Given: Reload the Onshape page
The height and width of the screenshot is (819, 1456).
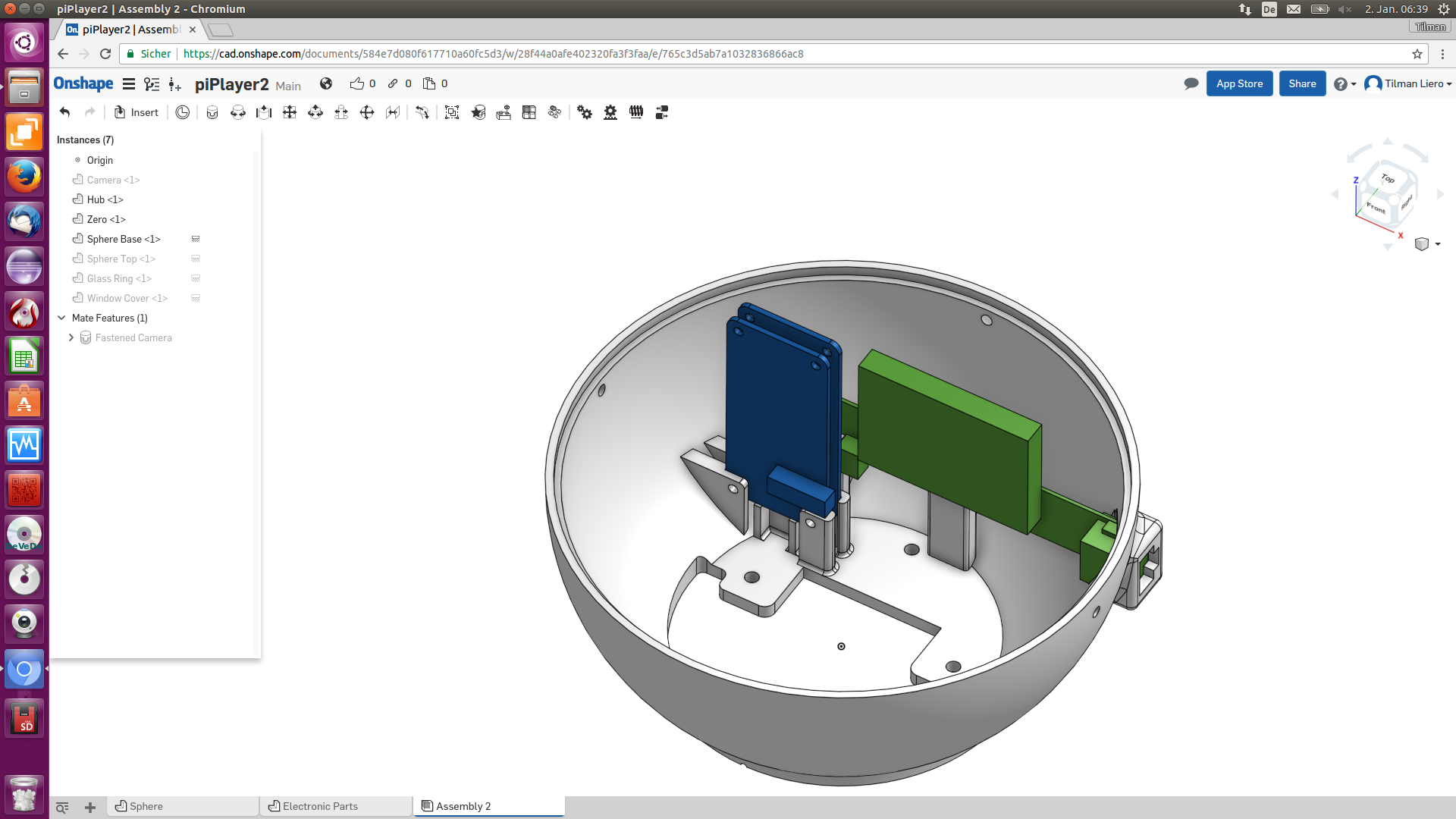Looking at the screenshot, I should click(105, 54).
